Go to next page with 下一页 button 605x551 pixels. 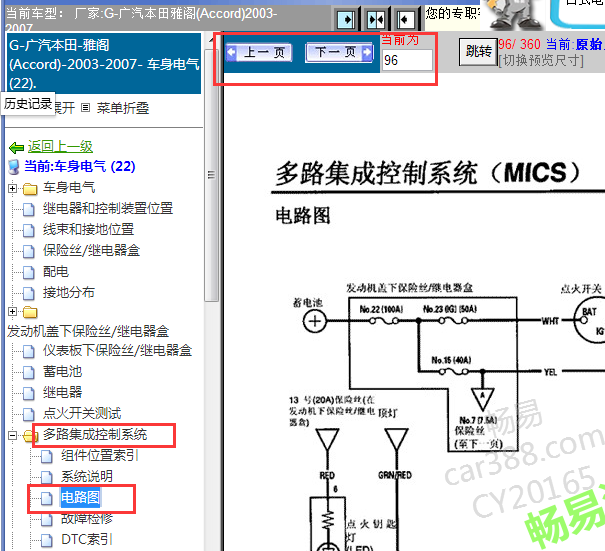pyautogui.click(x=339, y=52)
